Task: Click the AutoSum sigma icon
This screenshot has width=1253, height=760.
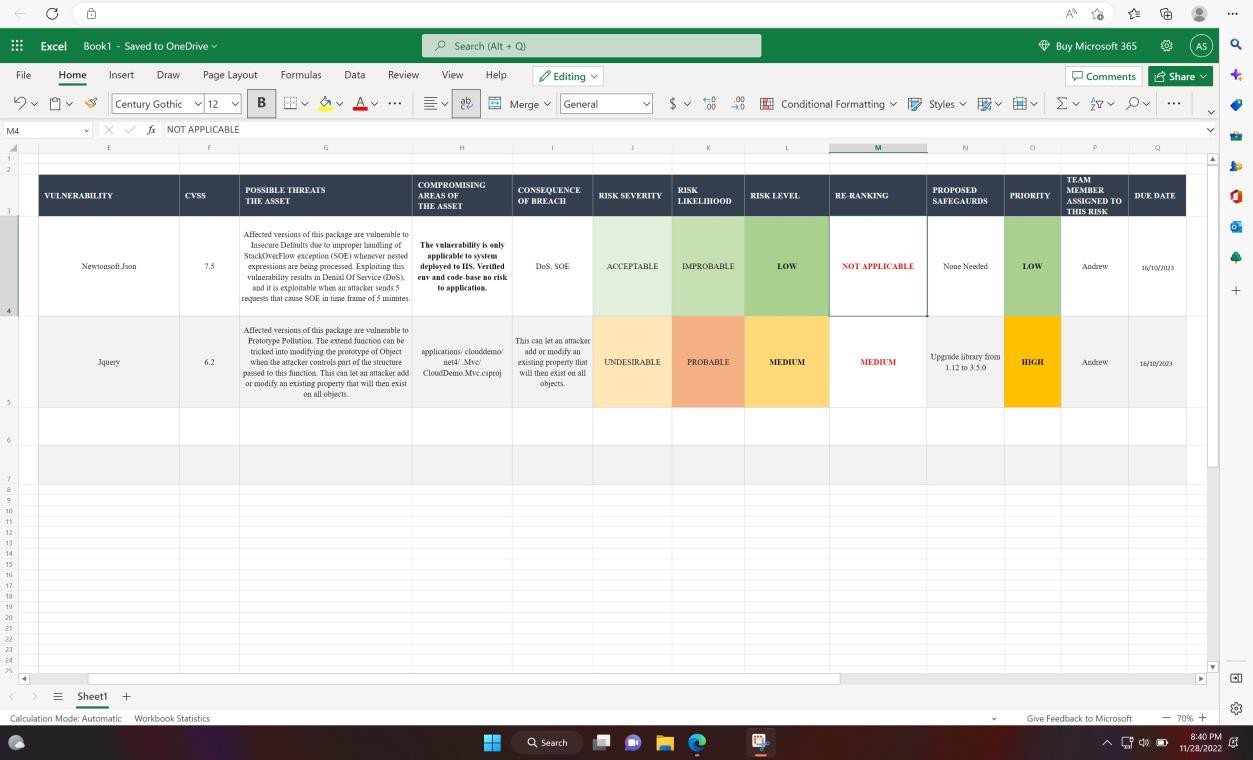Action: [x=1062, y=103]
